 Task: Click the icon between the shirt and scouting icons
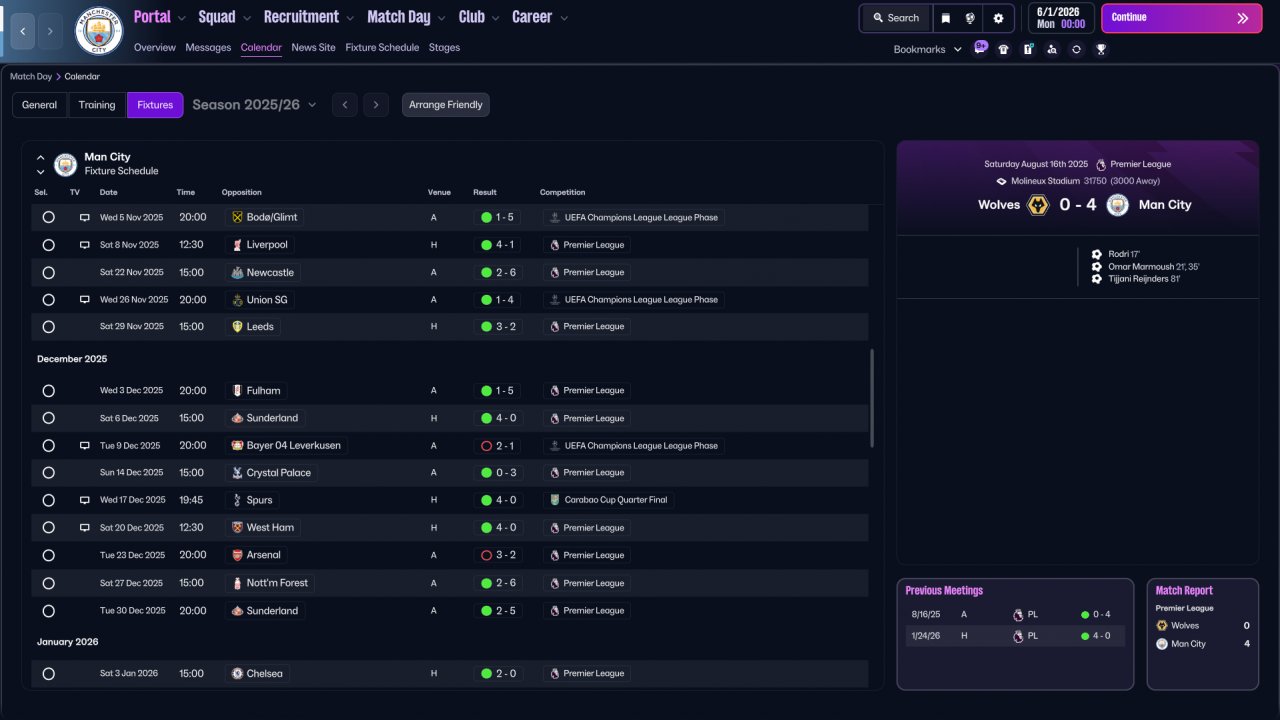point(1028,49)
